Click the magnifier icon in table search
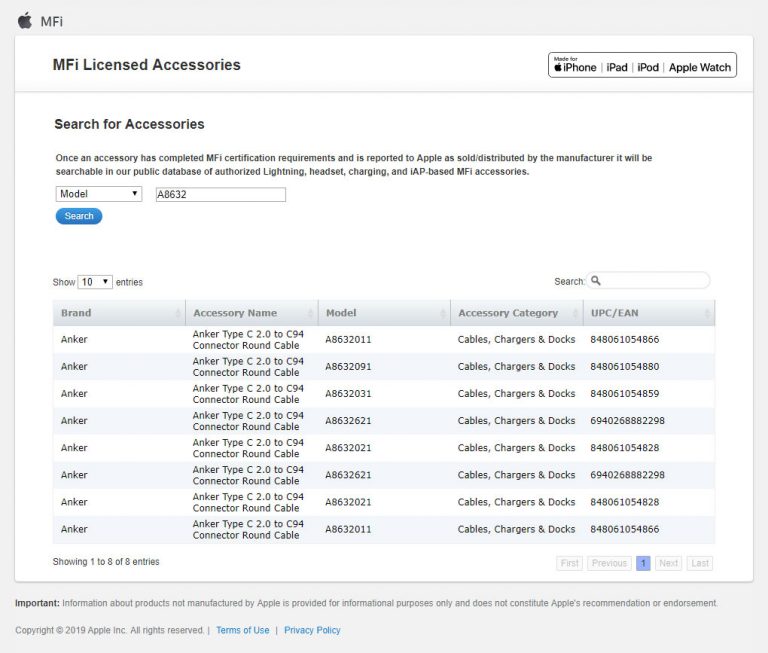This screenshot has height=653, width=768. coord(596,281)
